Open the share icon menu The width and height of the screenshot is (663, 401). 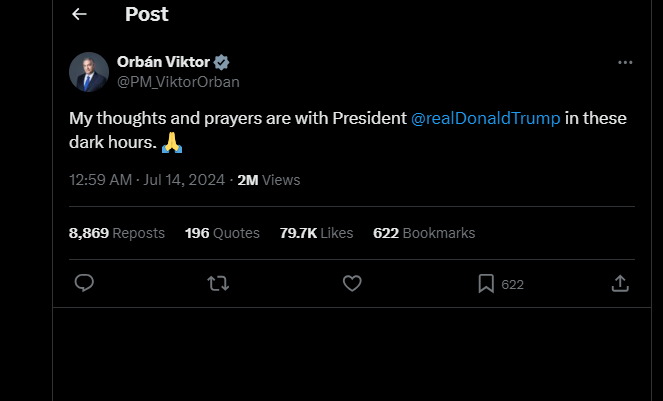click(x=620, y=284)
